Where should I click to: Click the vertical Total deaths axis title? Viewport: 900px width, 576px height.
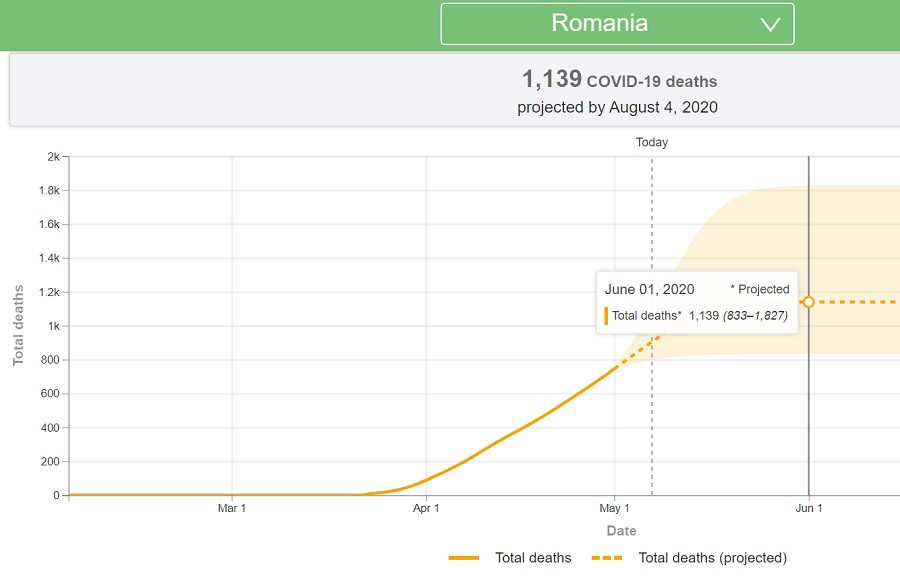pyautogui.click(x=18, y=325)
